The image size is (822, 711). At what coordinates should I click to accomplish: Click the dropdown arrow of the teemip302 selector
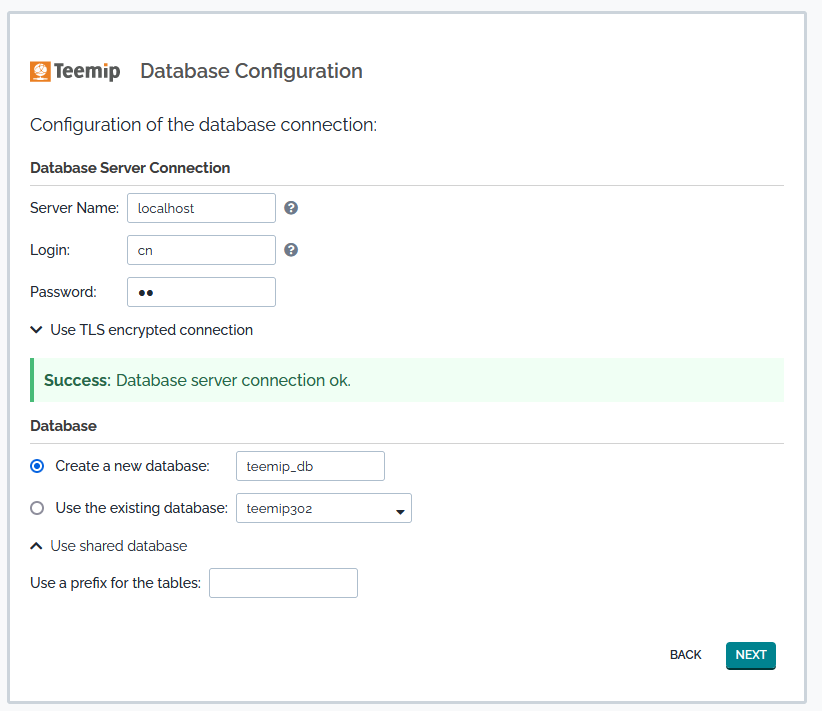click(400, 511)
